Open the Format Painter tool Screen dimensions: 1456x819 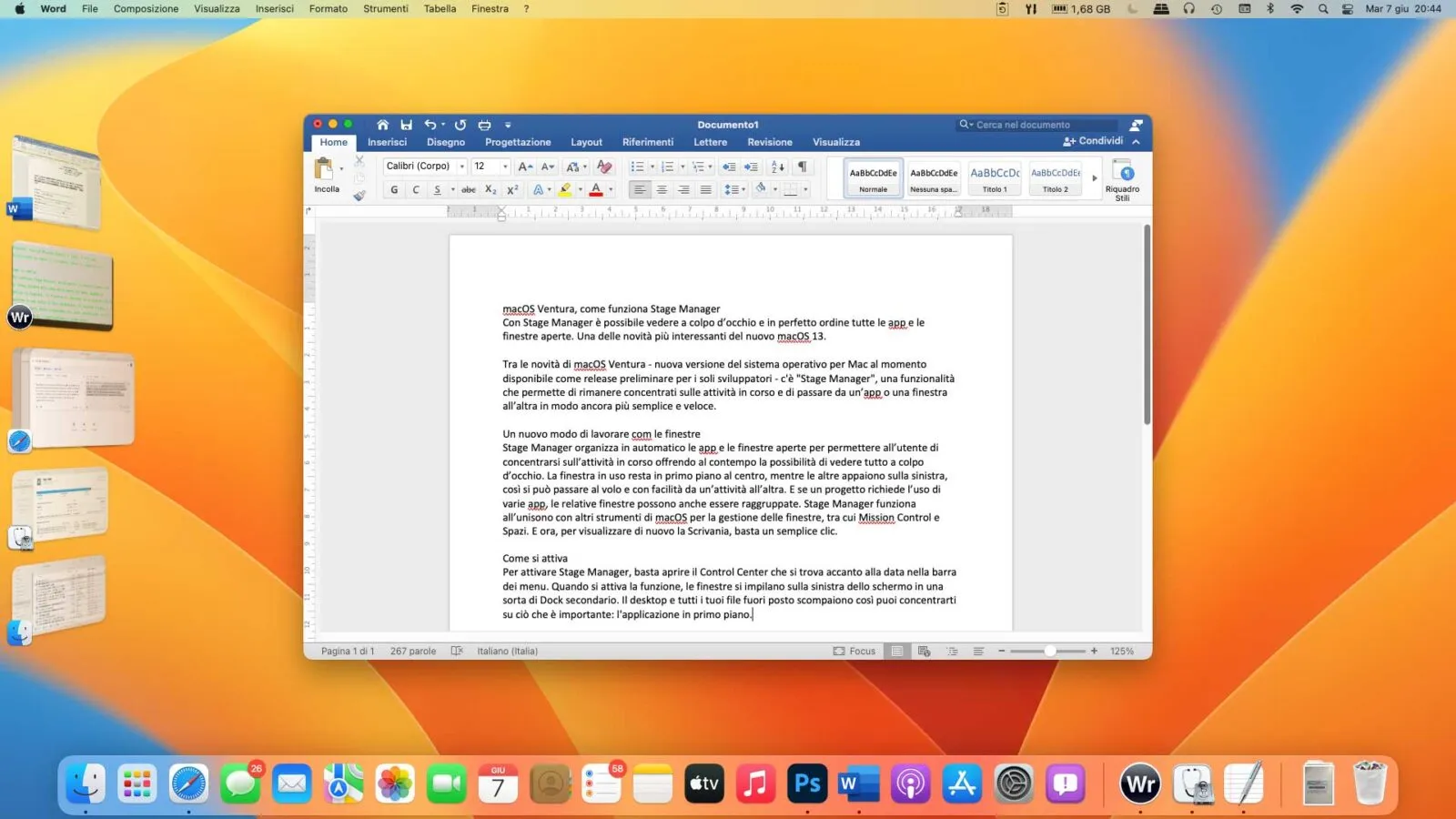click(359, 195)
